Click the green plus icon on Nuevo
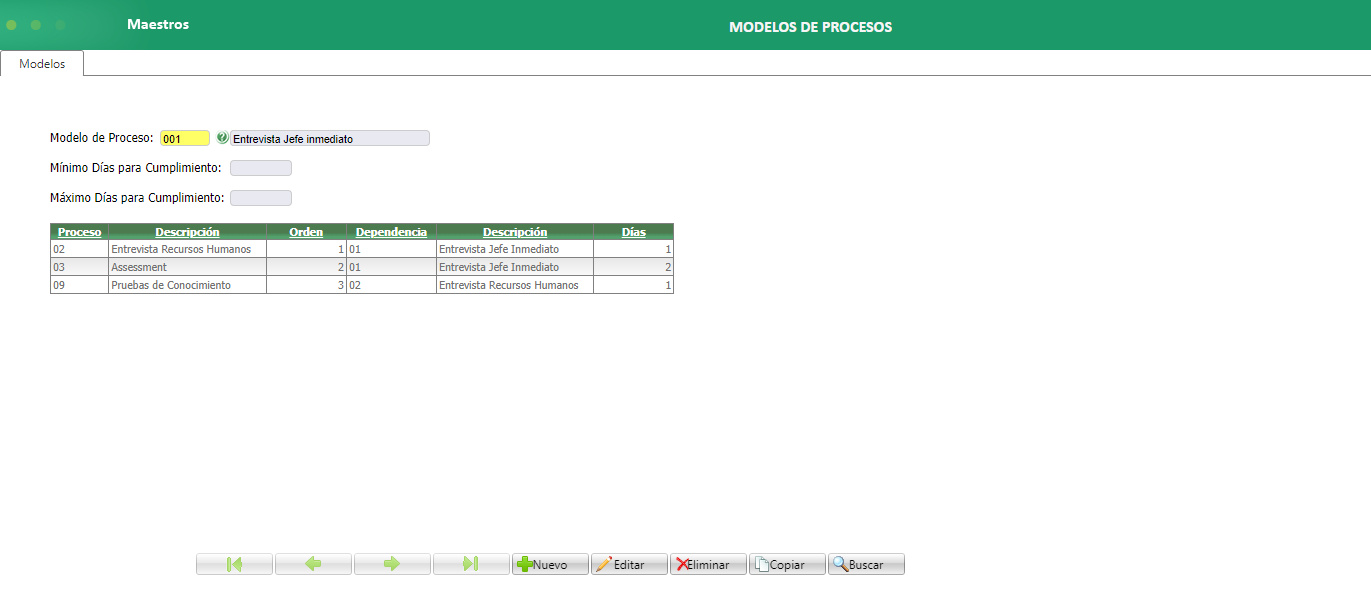Screen dimensions: 1371x594 (x=524, y=563)
